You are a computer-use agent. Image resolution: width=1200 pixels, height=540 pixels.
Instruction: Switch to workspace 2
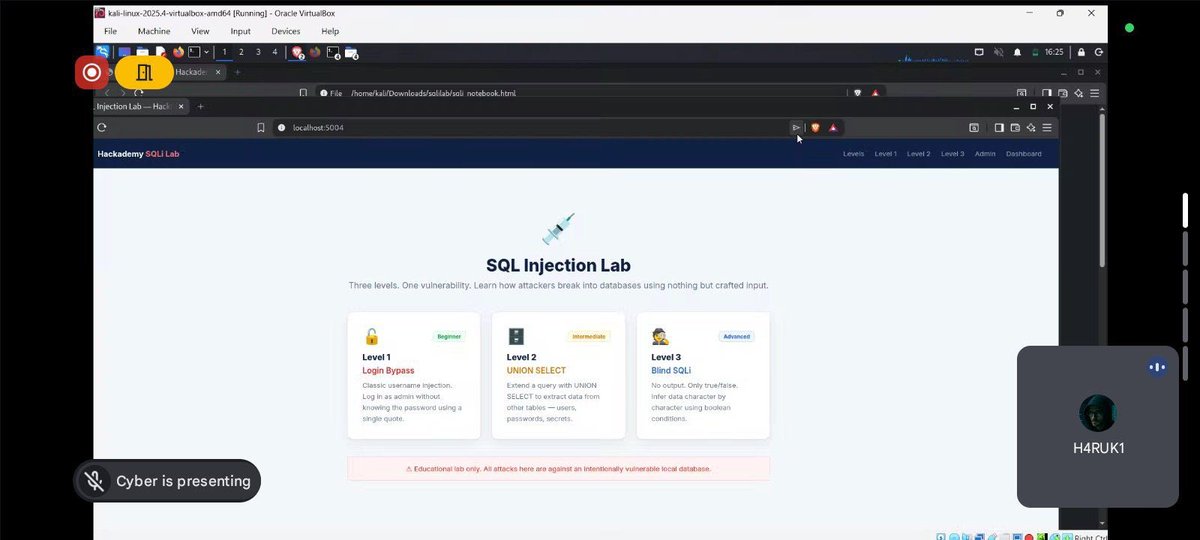click(241, 52)
